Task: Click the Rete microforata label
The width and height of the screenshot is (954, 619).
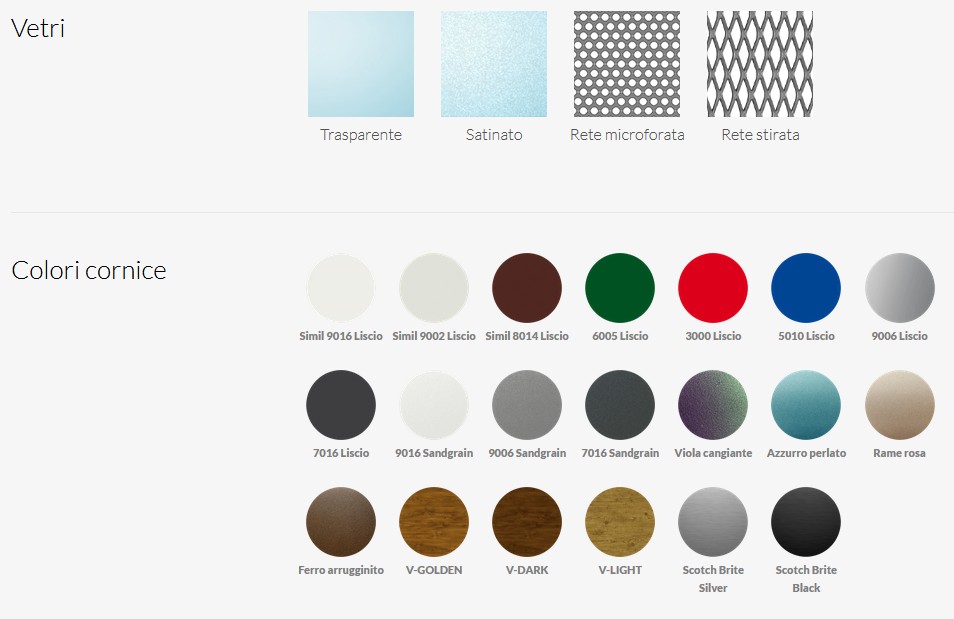Action: point(627,135)
